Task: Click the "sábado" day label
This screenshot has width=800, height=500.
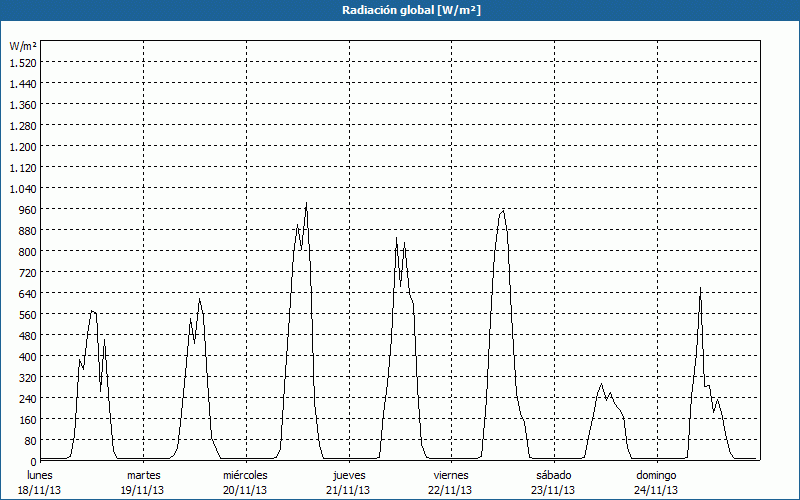Action: click(x=553, y=475)
